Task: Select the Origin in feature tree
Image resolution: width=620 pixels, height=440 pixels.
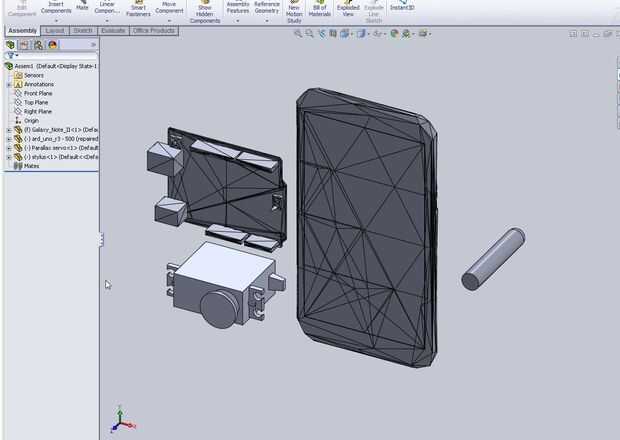Action: [26, 121]
